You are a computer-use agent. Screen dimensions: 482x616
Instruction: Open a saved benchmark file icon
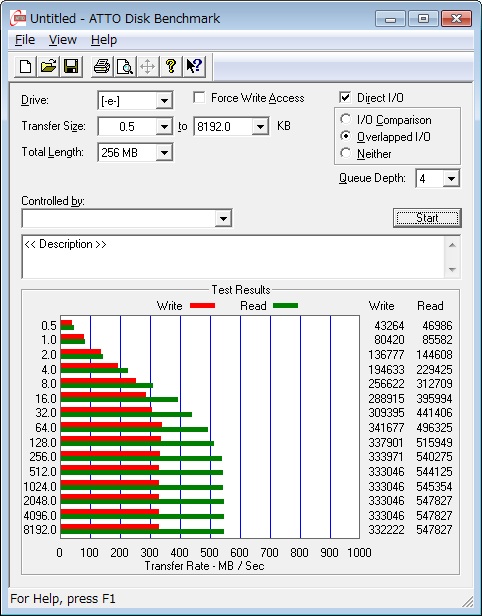tap(48, 66)
